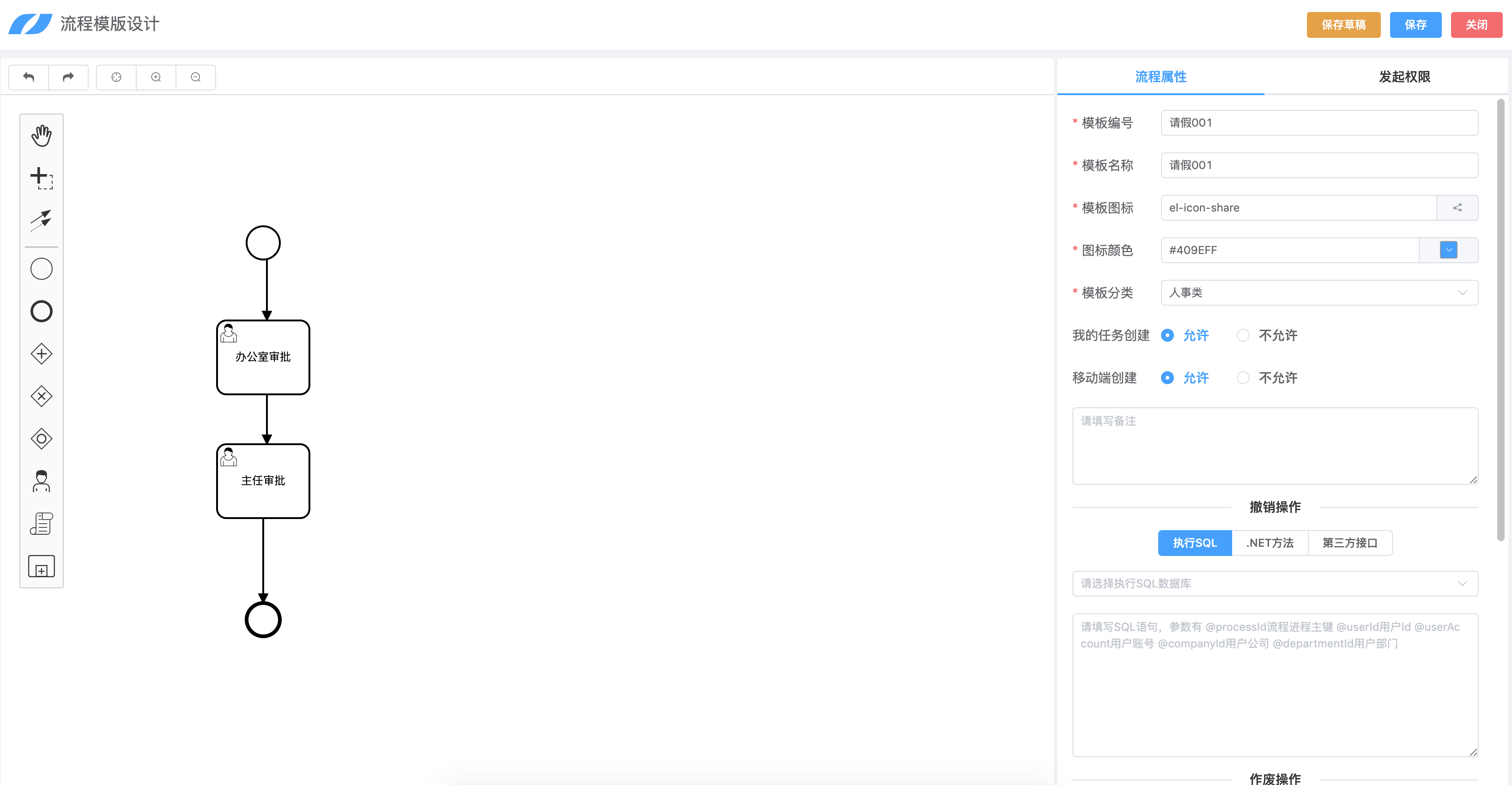This screenshot has height=785, width=1512.
Task: Click the application logo
Action: click(30, 24)
